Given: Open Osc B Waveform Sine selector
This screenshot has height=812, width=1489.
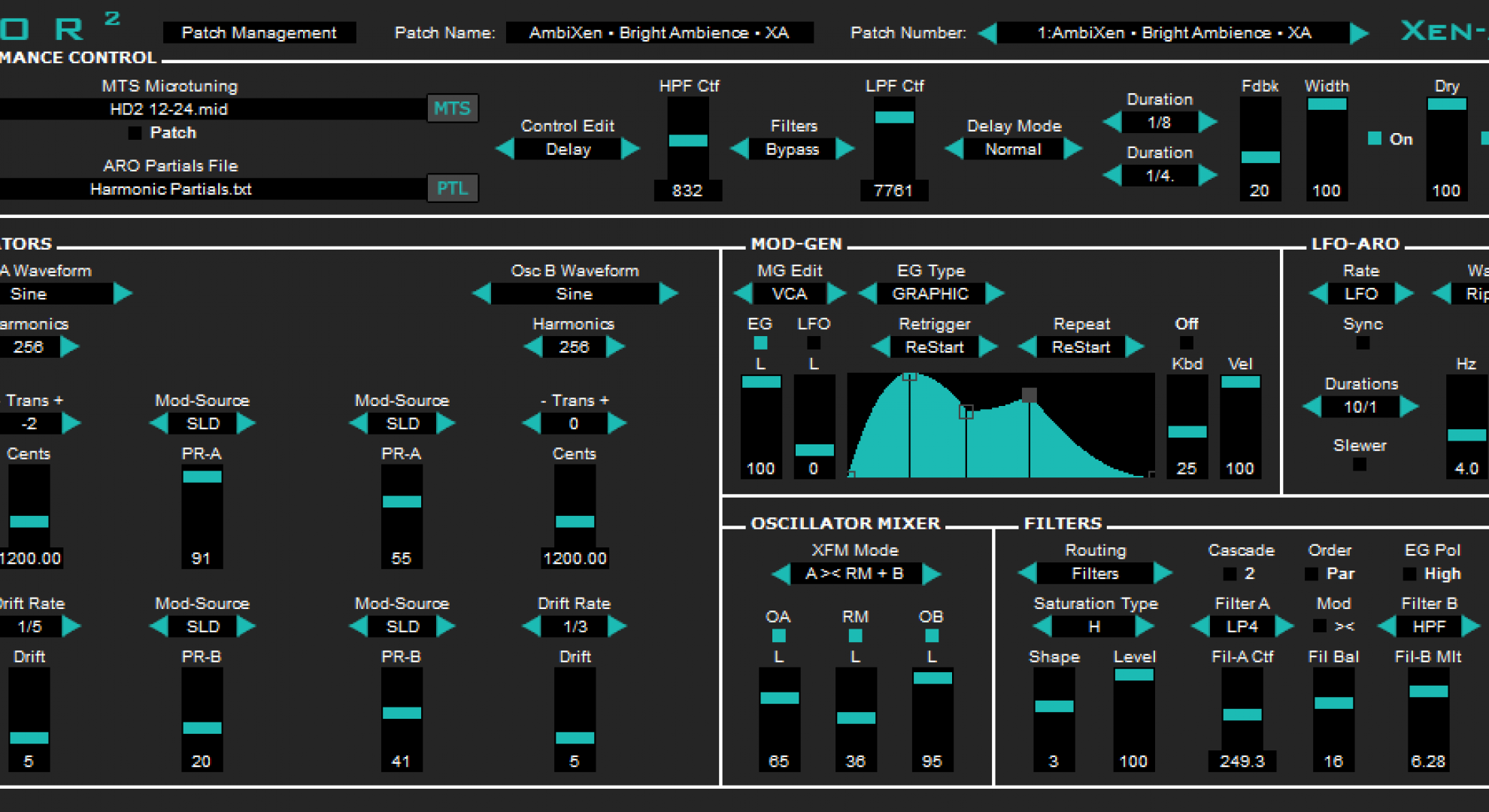Looking at the screenshot, I should [x=574, y=293].
